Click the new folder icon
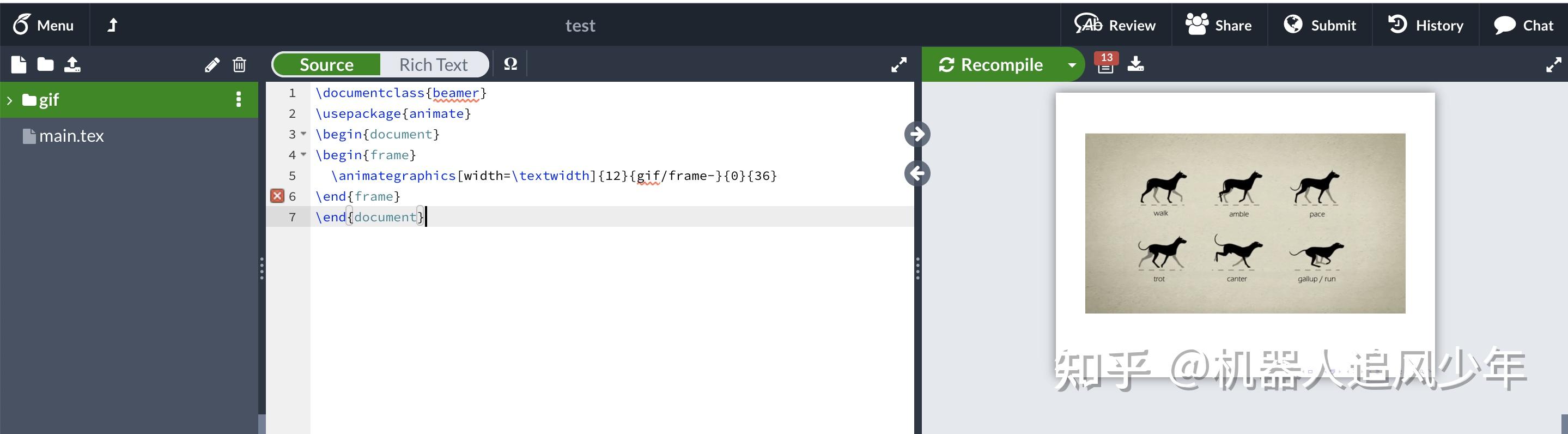The height and width of the screenshot is (434, 1568). click(x=46, y=65)
